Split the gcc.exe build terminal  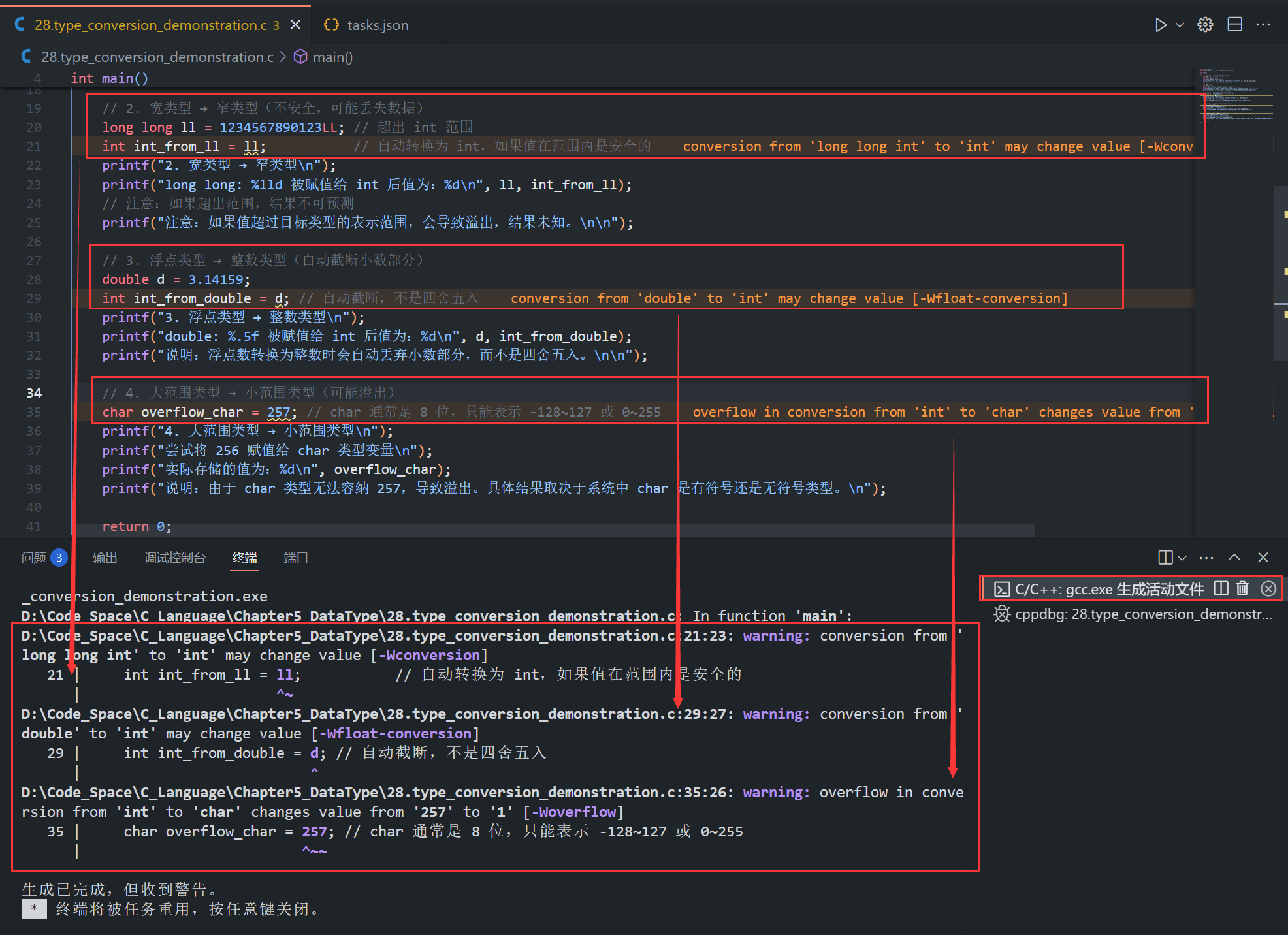[1221, 588]
